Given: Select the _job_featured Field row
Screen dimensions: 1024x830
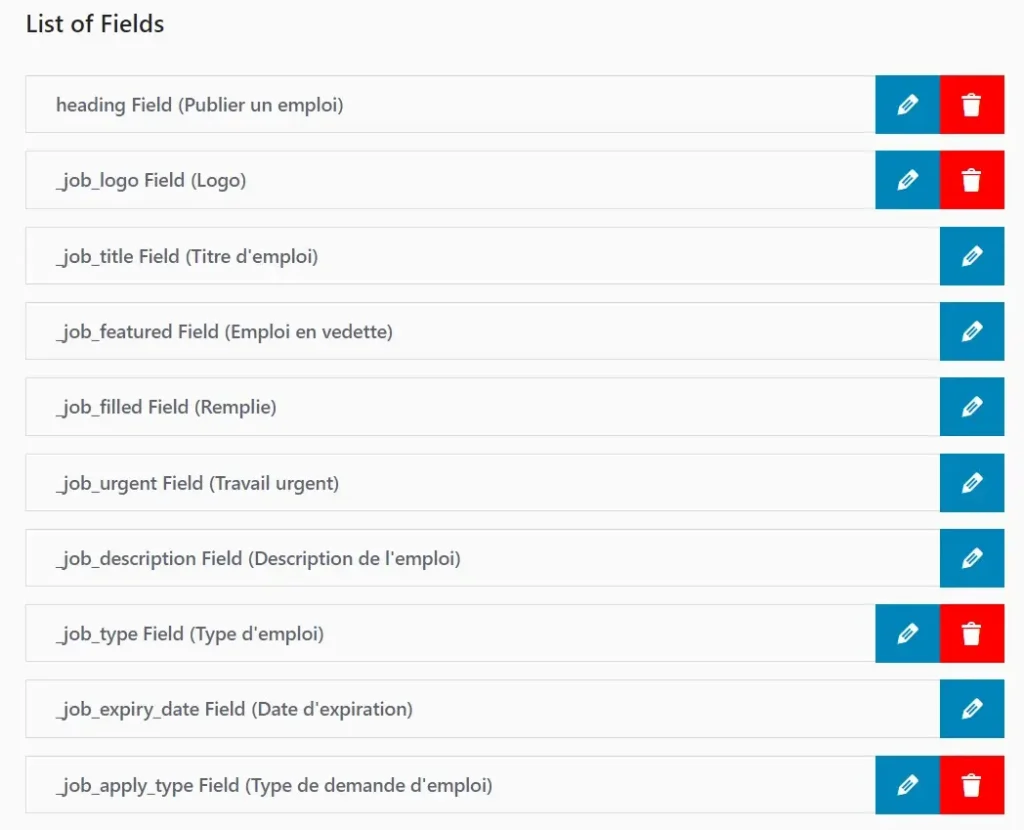Looking at the screenshot, I should (x=450, y=331).
